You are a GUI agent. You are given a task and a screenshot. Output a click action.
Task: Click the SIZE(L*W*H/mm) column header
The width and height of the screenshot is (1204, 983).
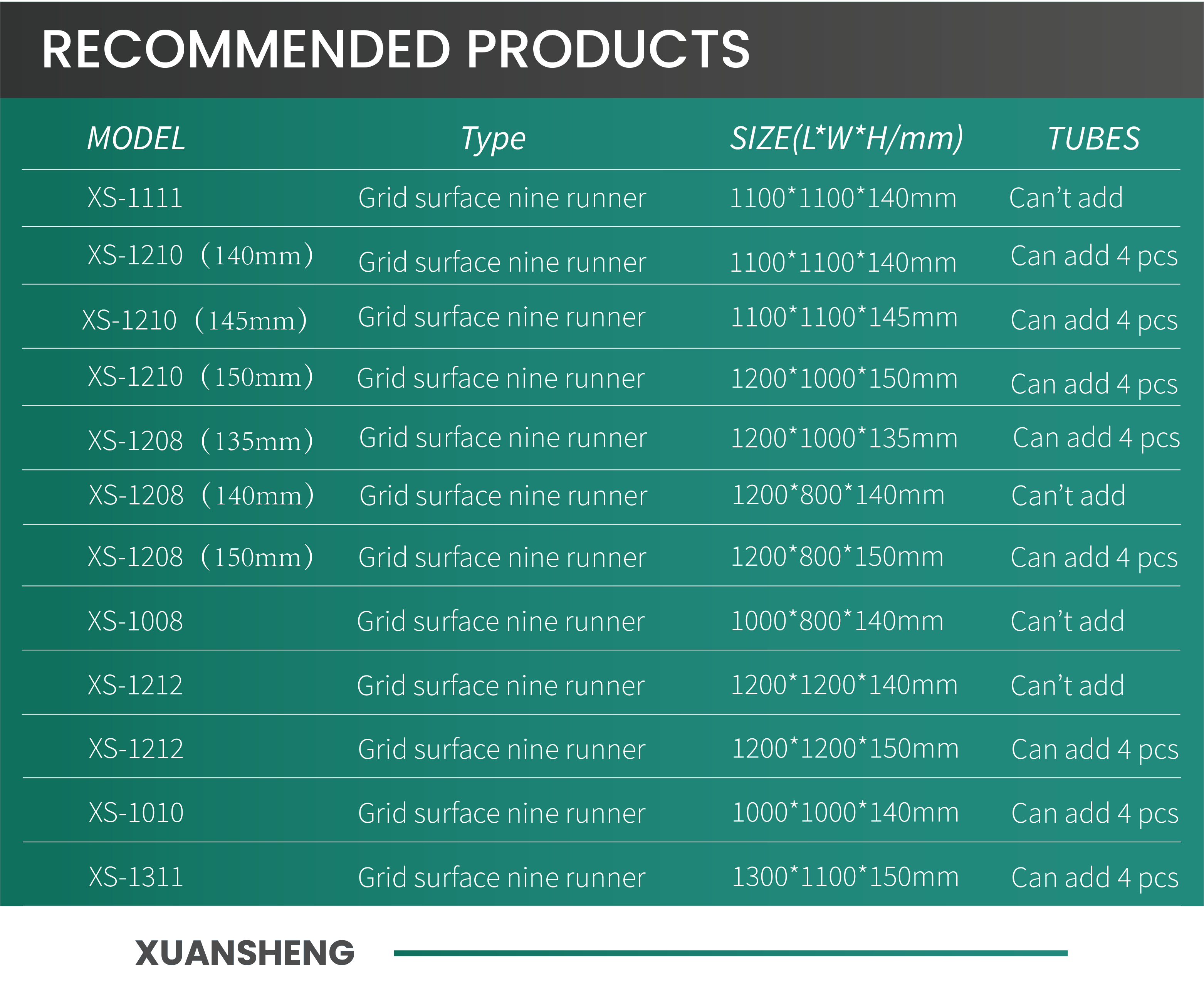point(846,139)
